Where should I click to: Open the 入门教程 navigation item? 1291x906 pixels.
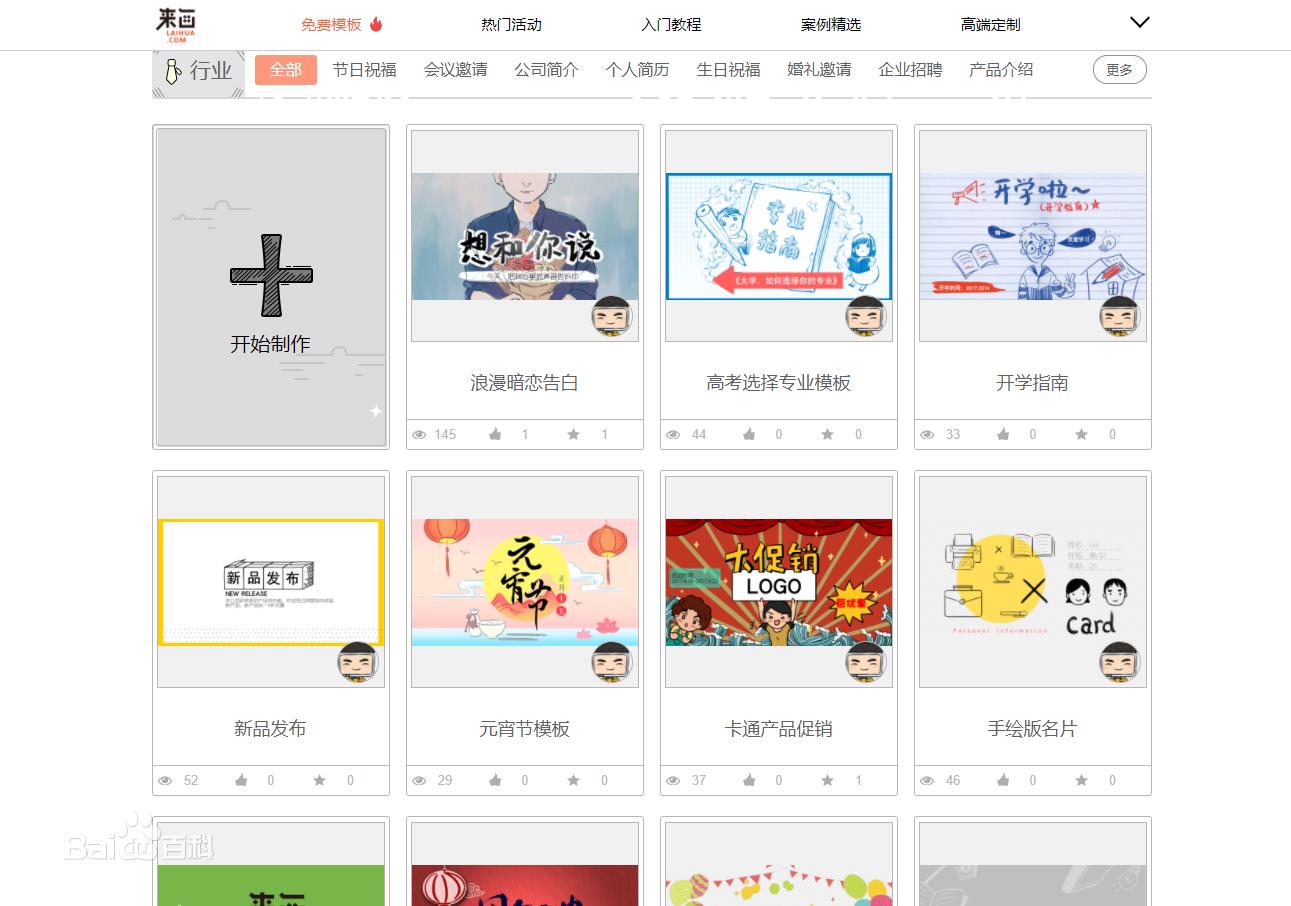coord(671,24)
